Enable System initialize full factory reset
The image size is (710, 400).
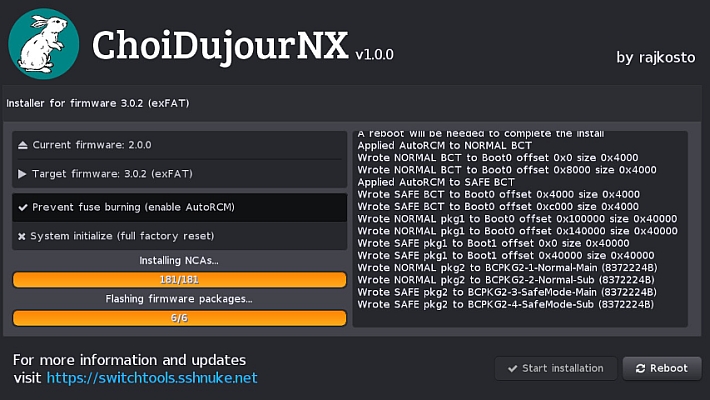tap(179, 236)
